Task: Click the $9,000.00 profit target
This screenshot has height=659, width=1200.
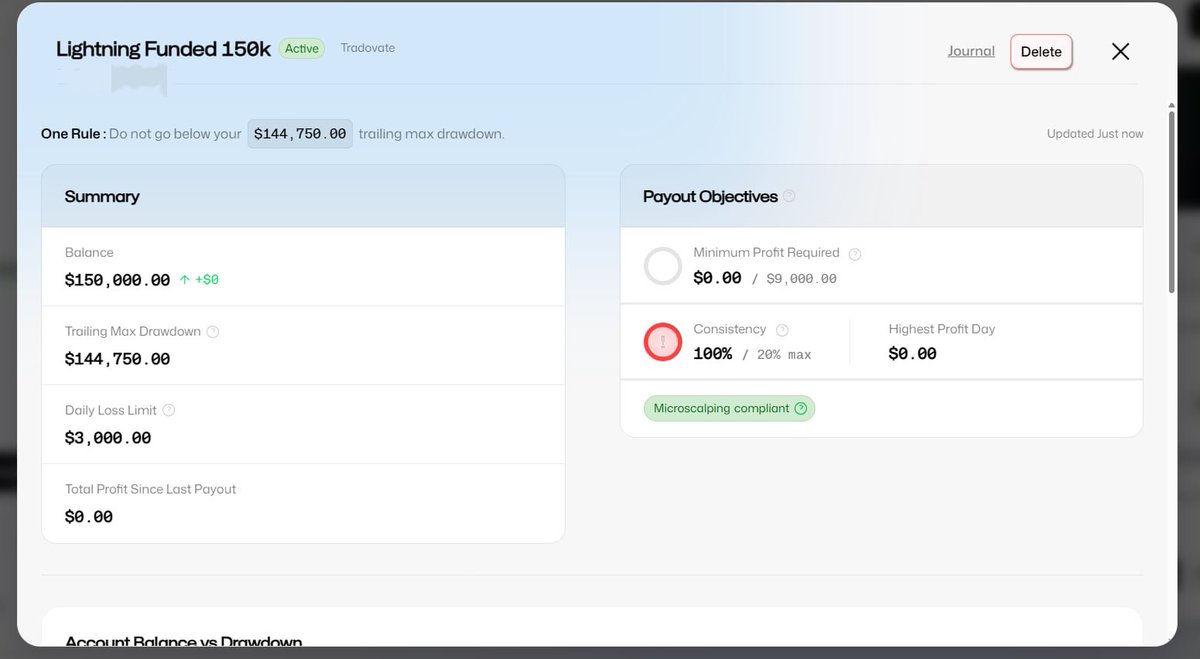Action: [x=801, y=279]
